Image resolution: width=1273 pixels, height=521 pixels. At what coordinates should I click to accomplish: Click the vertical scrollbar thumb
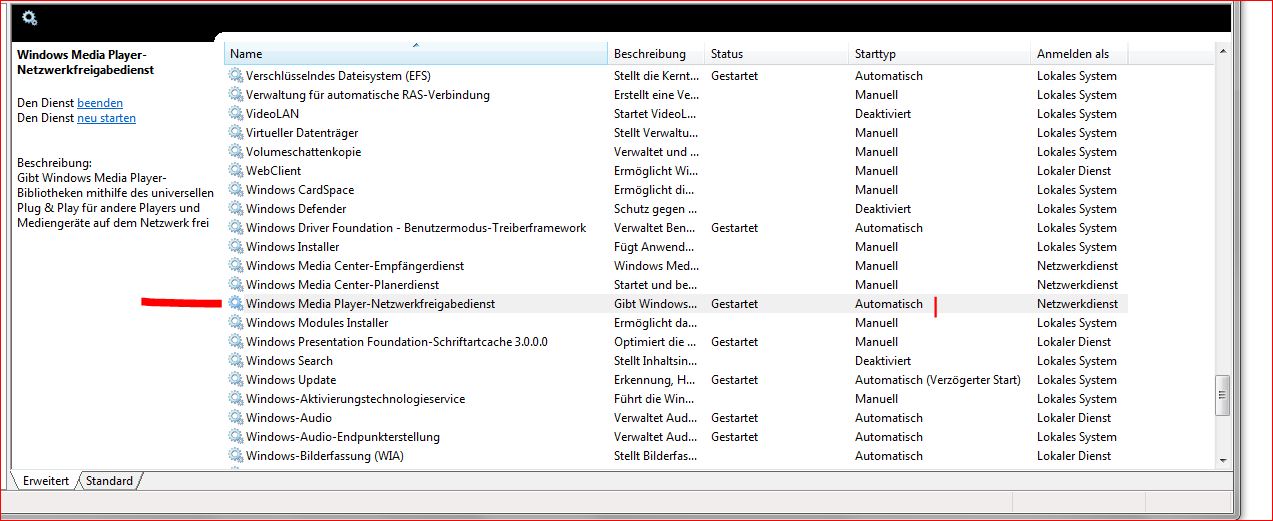pyautogui.click(x=1222, y=395)
